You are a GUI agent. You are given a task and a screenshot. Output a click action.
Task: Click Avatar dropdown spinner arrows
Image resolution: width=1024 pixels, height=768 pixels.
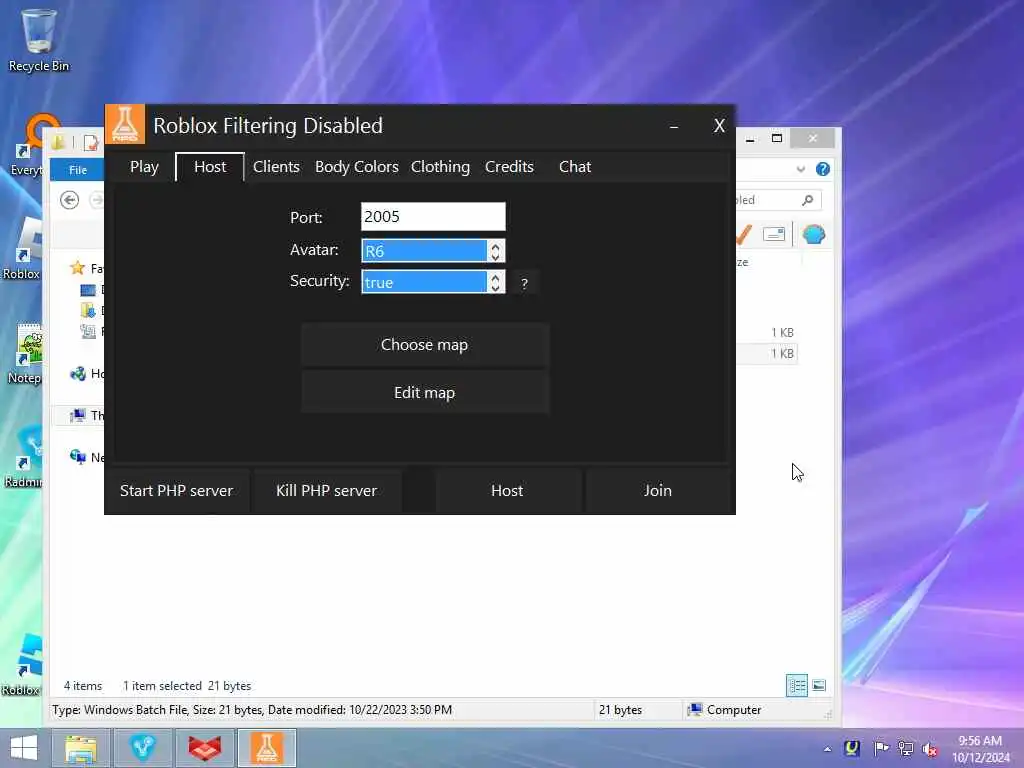pyautogui.click(x=496, y=251)
